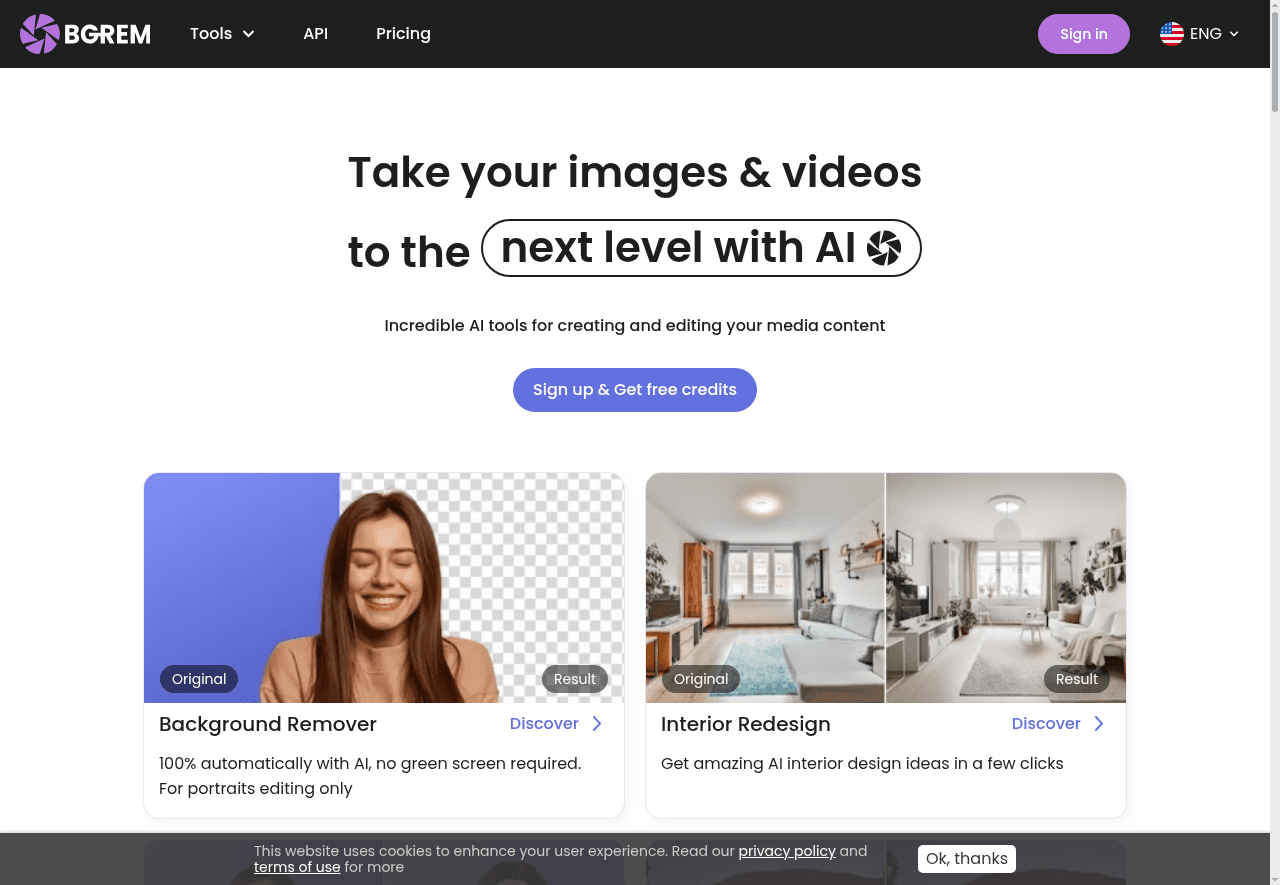Click the US flag language icon
Image resolution: width=1280 pixels, height=885 pixels.
coord(1171,34)
